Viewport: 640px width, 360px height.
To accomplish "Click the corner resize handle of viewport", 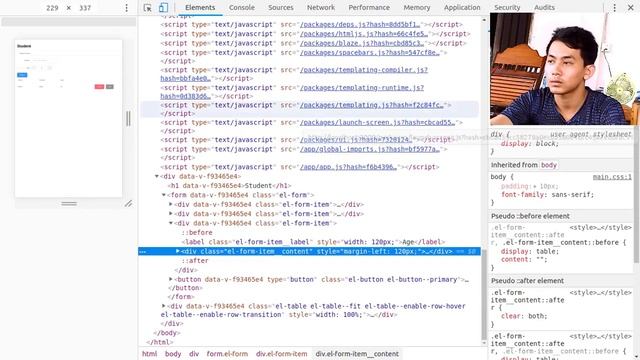I will click(x=128, y=203).
